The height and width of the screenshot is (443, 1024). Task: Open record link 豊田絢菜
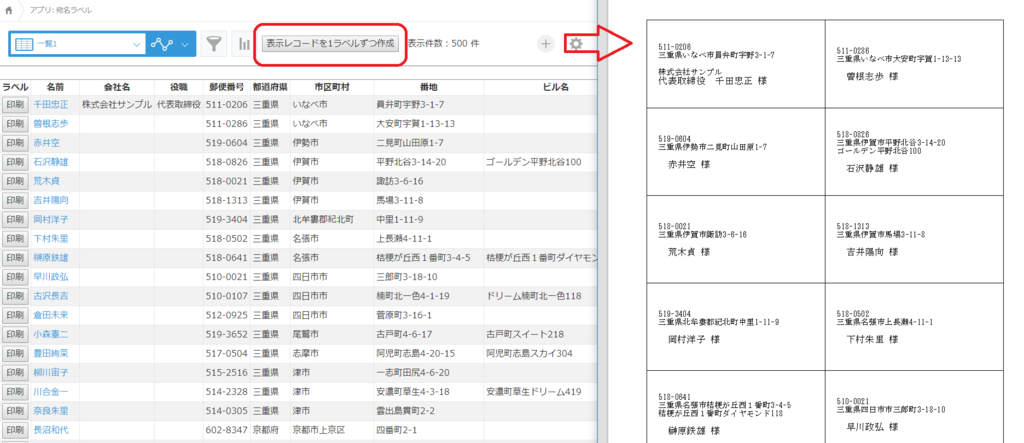[51, 353]
